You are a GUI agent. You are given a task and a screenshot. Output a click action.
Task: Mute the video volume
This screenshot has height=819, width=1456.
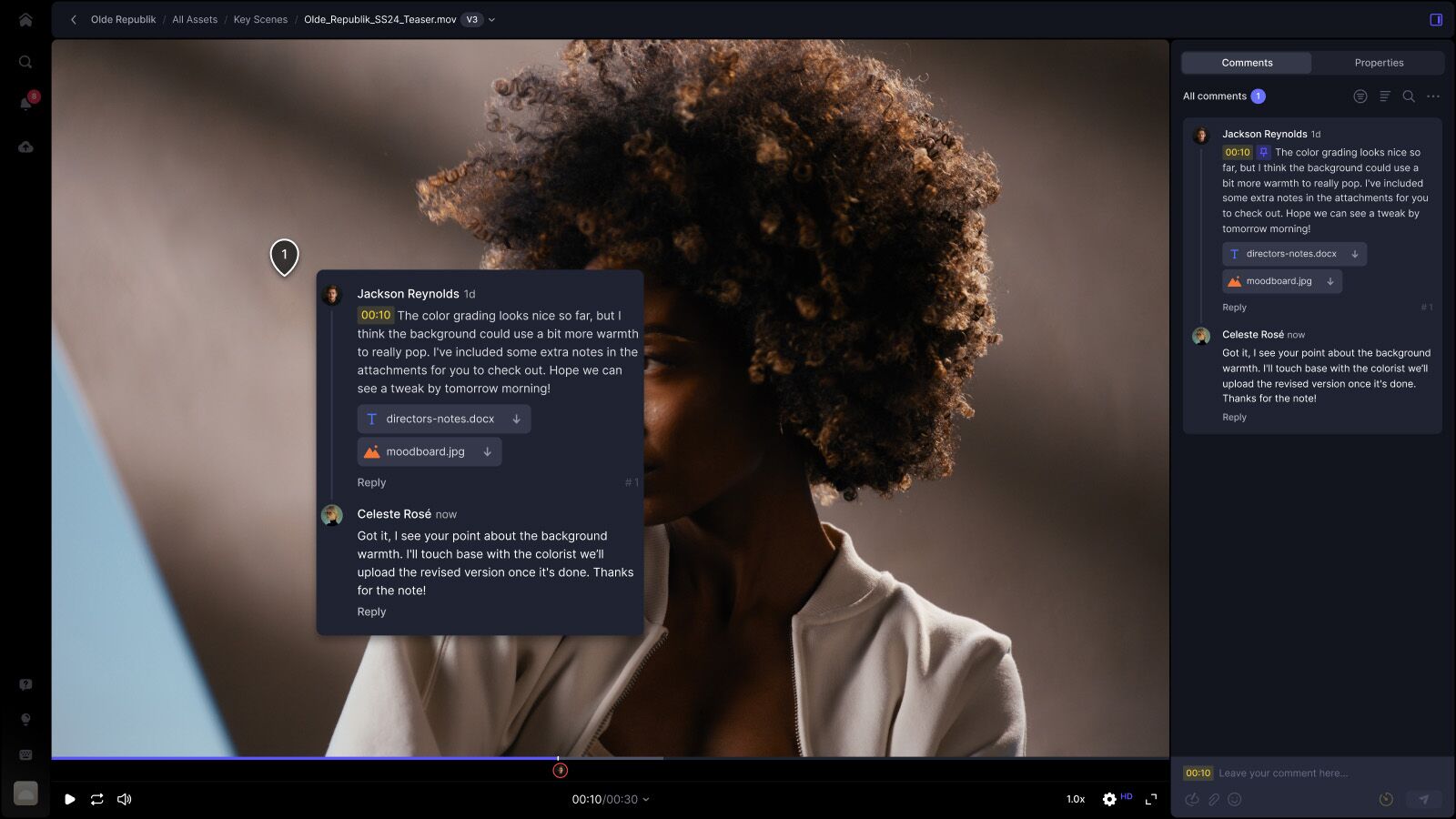point(125,799)
